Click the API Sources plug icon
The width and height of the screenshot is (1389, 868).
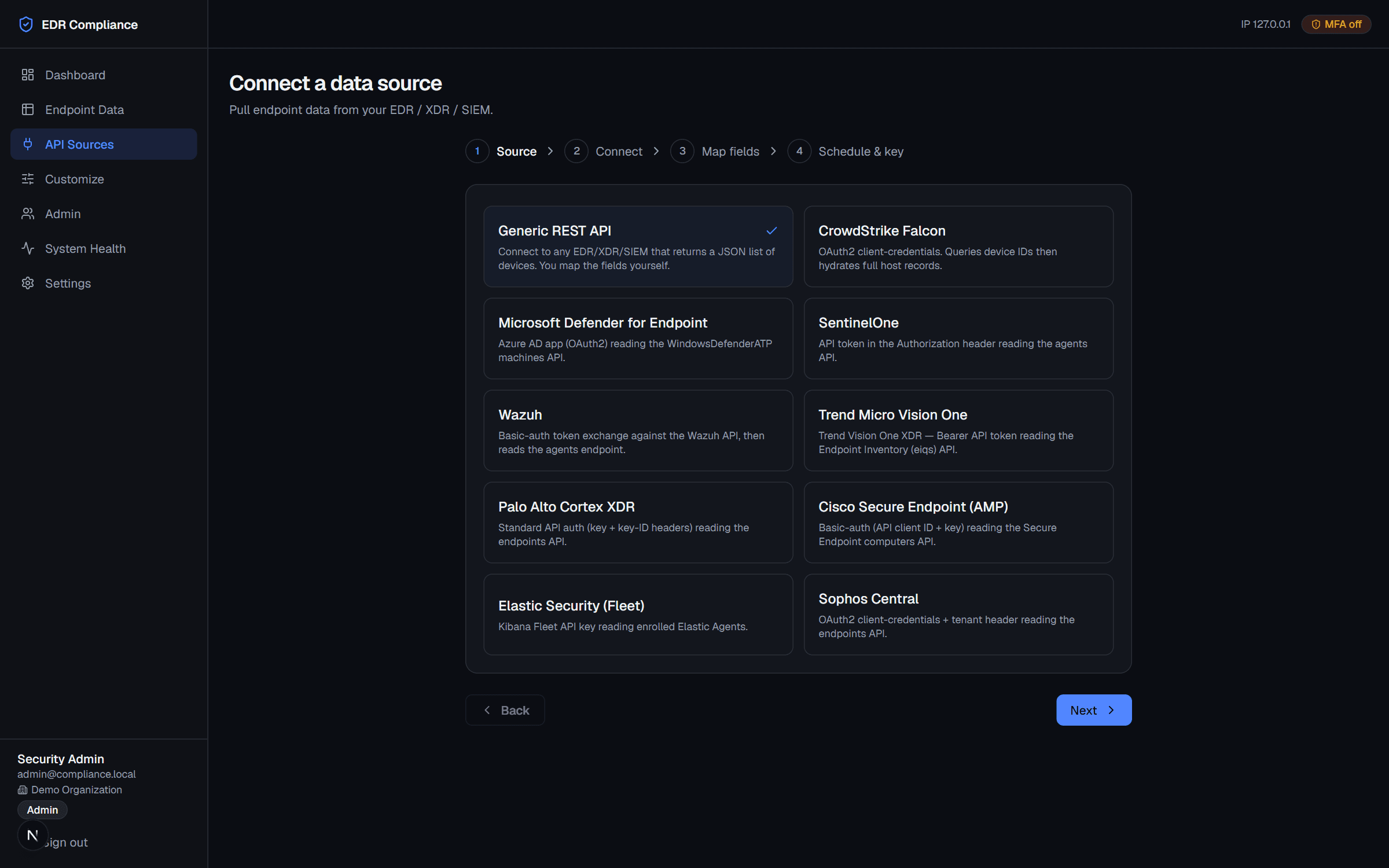click(x=28, y=144)
